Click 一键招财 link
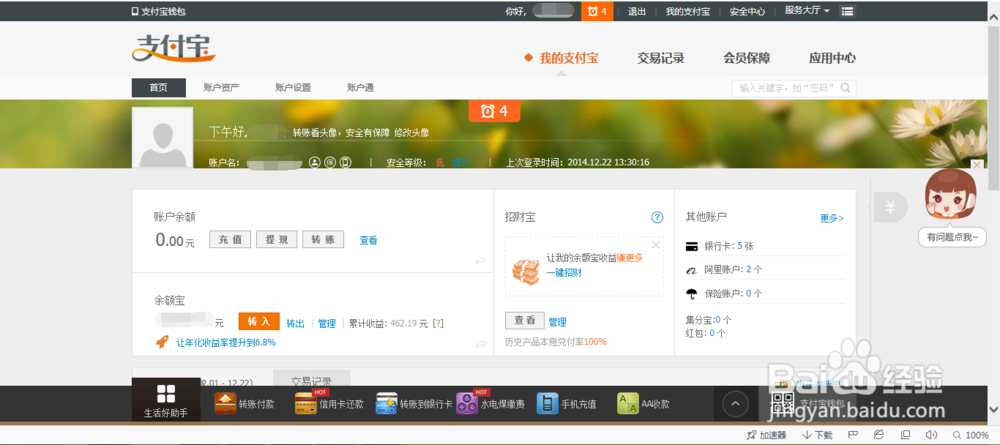 pyautogui.click(x=564, y=273)
